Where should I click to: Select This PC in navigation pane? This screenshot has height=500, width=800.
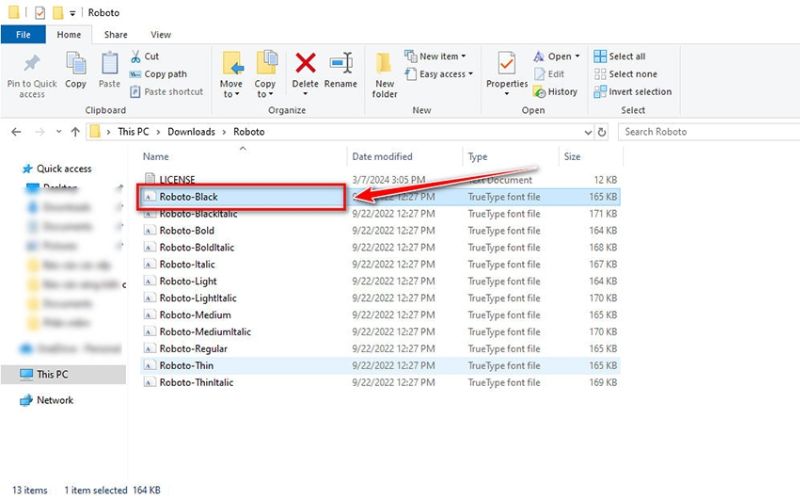[63, 374]
